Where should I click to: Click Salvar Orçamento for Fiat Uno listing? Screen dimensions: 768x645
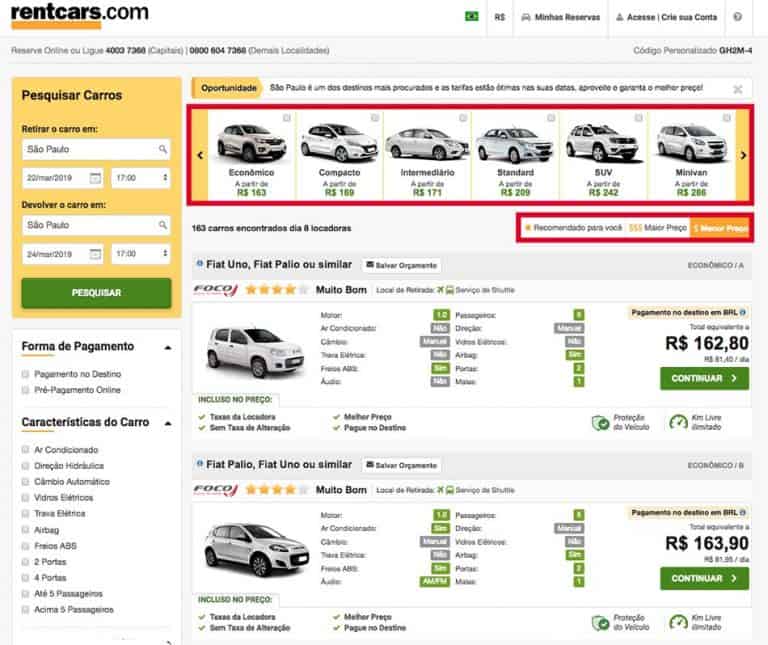coord(401,265)
